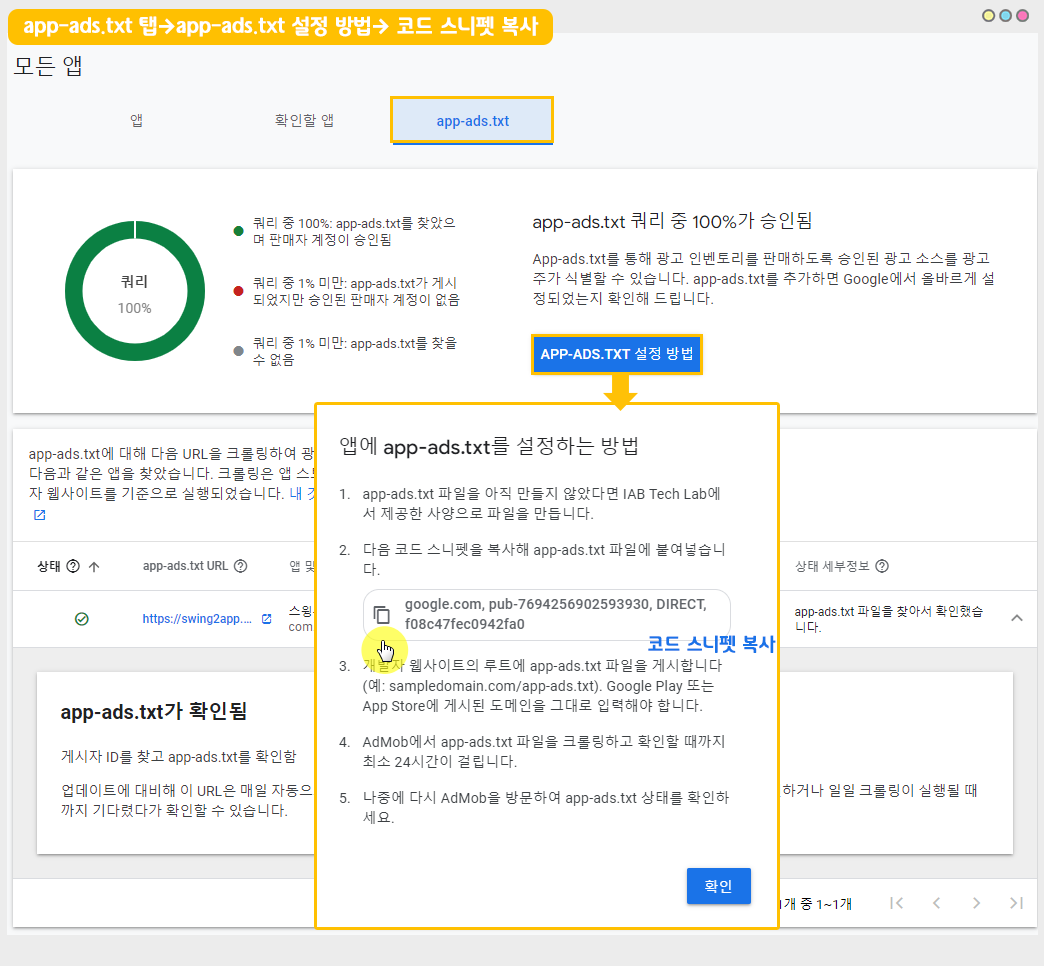Viewport: 1044px width, 966px height.
Task: Open external link icon beside swing2app URL
Action: (x=266, y=619)
